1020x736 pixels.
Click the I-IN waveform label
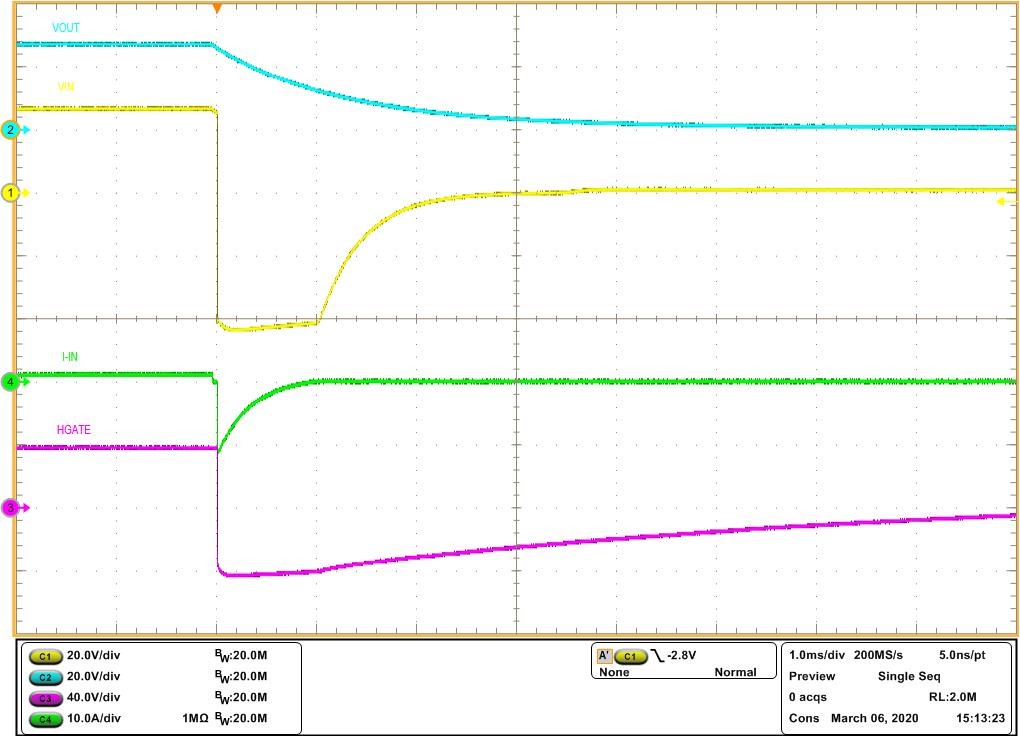point(71,357)
